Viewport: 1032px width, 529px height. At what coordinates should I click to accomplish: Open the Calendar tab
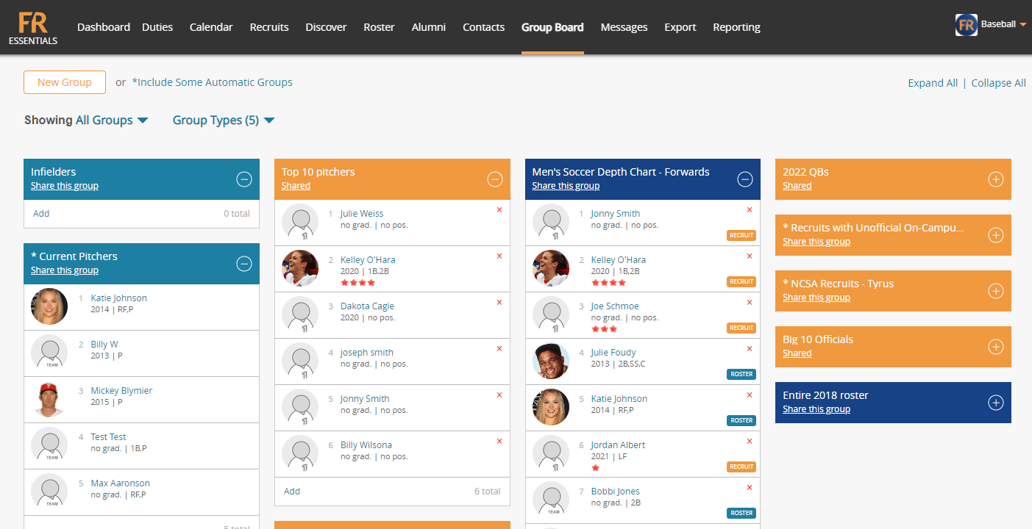(x=211, y=27)
